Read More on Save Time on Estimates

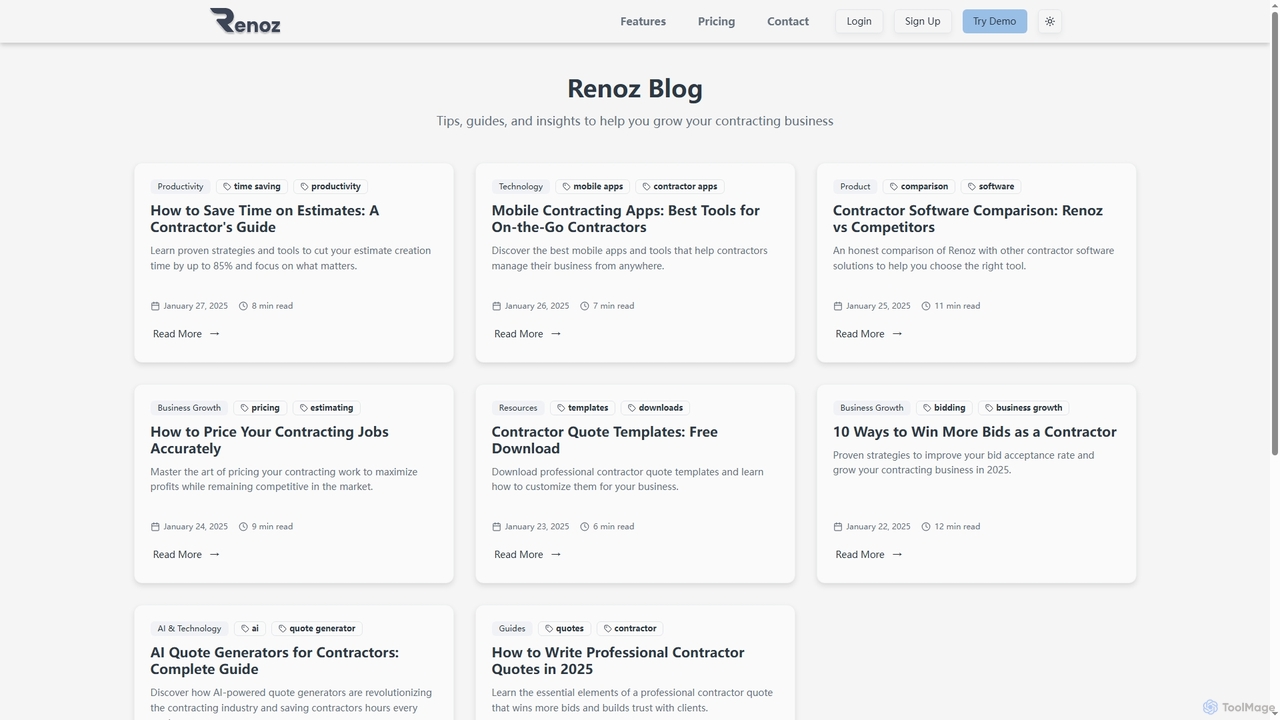186,334
